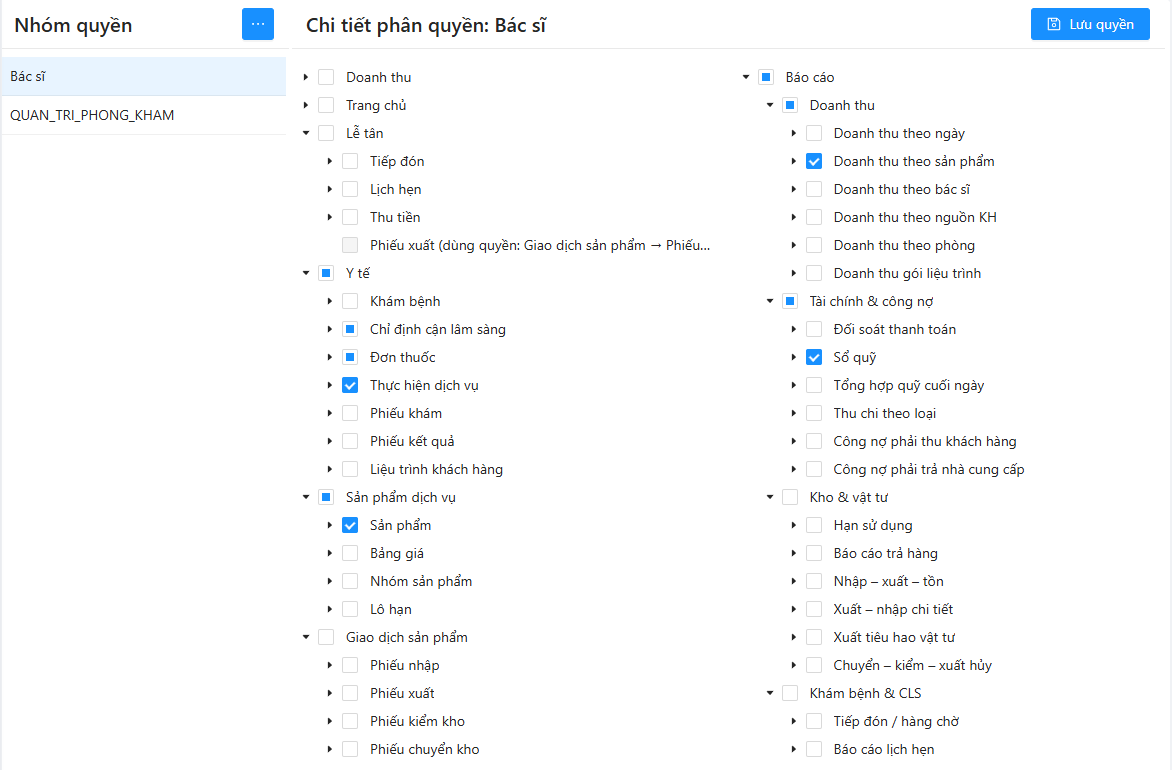Expand the Sổ quỹ permission arrow
Viewport: 1172px width, 770px height.
(x=794, y=357)
